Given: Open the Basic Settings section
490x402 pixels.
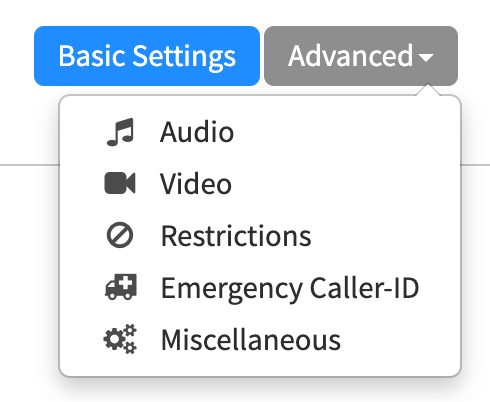Looking at the screenshot, I should [147, 56].
